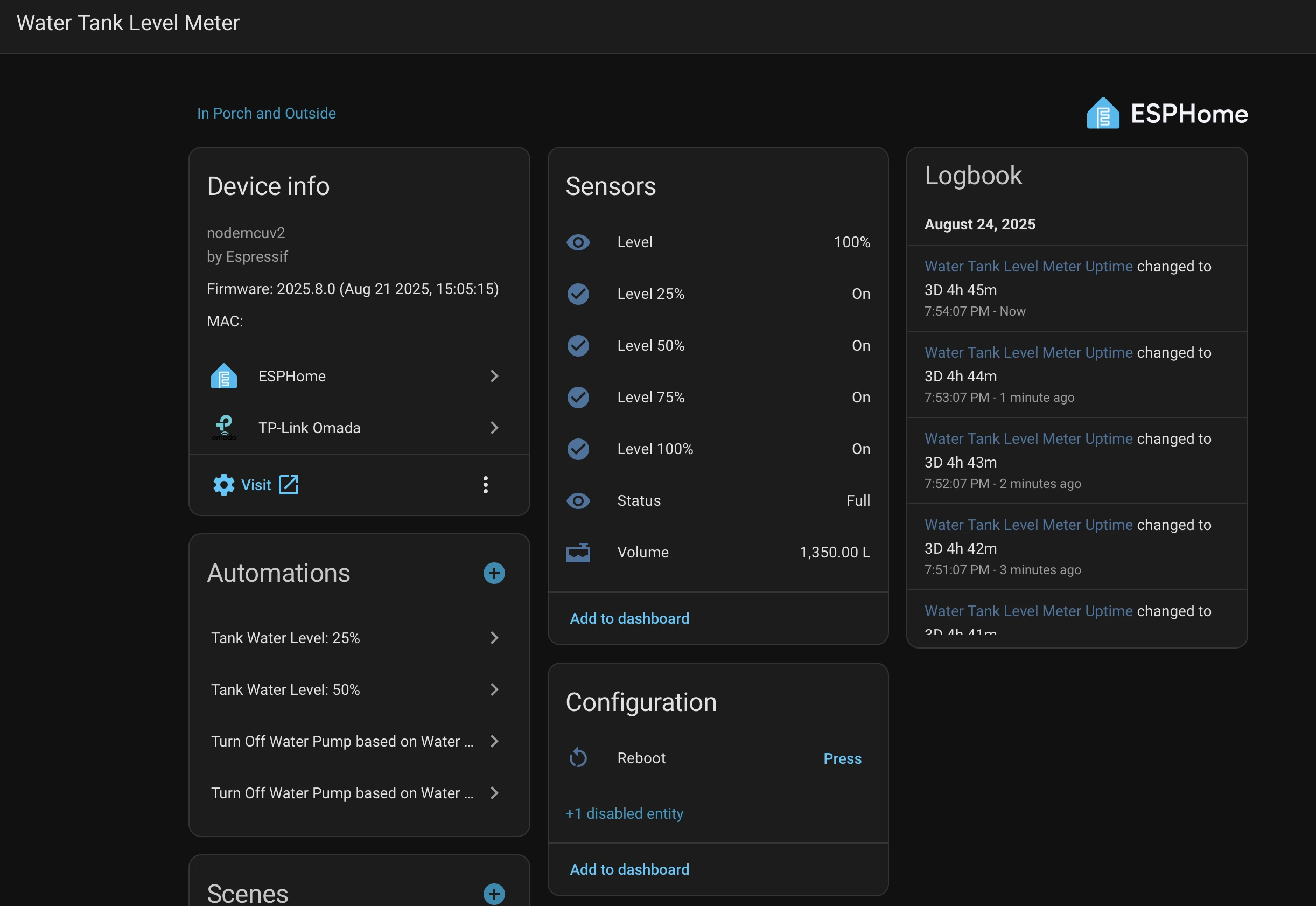Open Tank Water Level: 25% automation chevron
The width and height of the screenshot is (1316, 906).
point(494,638)
